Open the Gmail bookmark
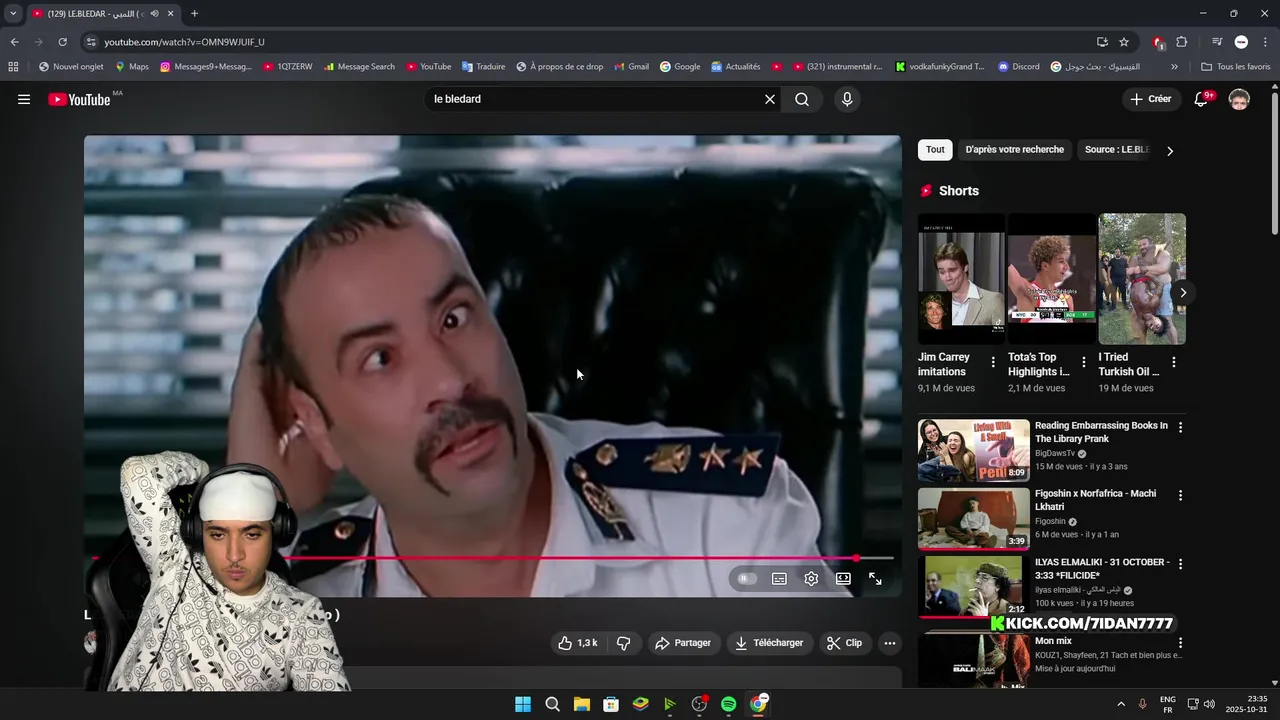The image size is (1280, 720). [x=630, y=67]
